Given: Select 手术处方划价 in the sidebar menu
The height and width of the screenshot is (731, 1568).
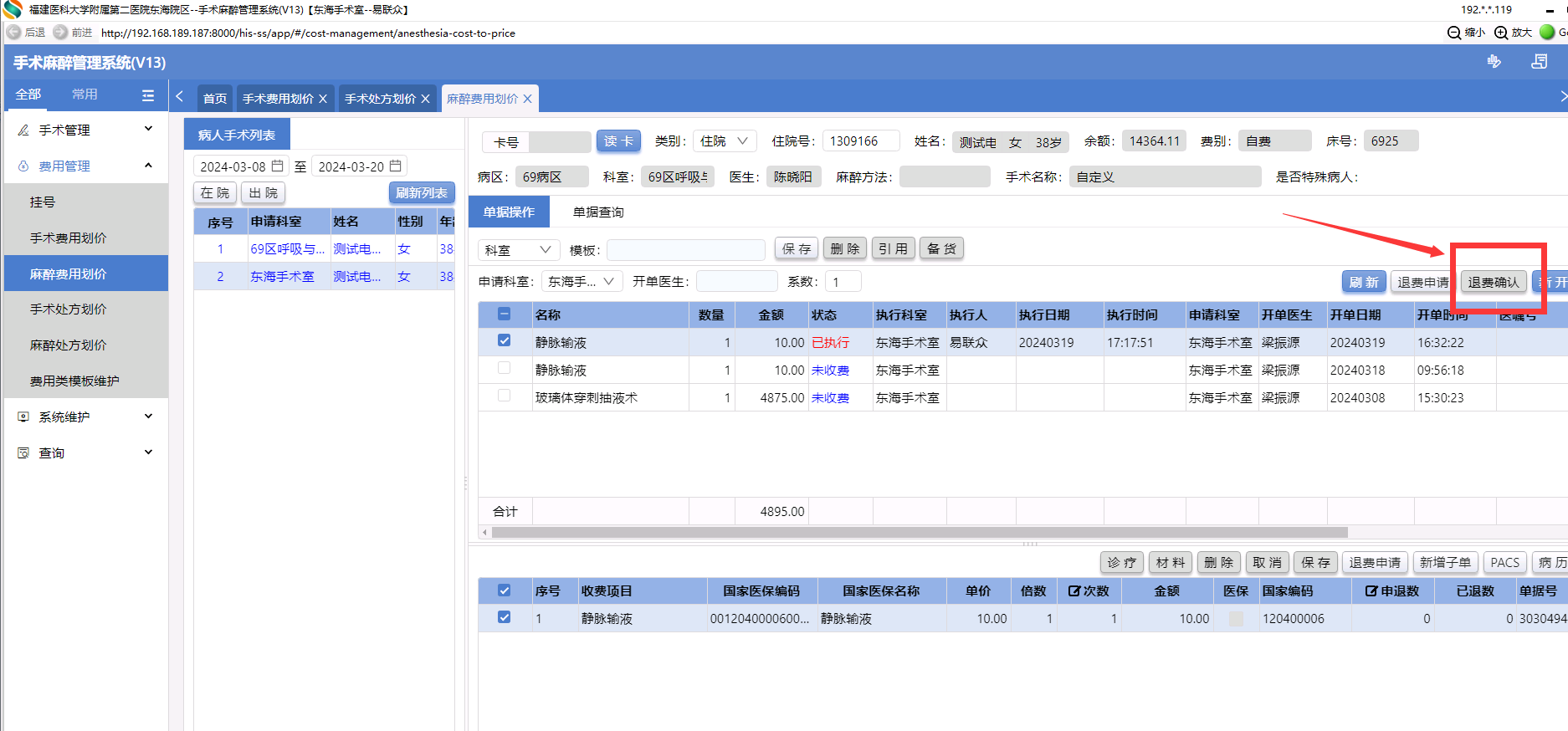Looking at the screenshot, I should (69, 309).
